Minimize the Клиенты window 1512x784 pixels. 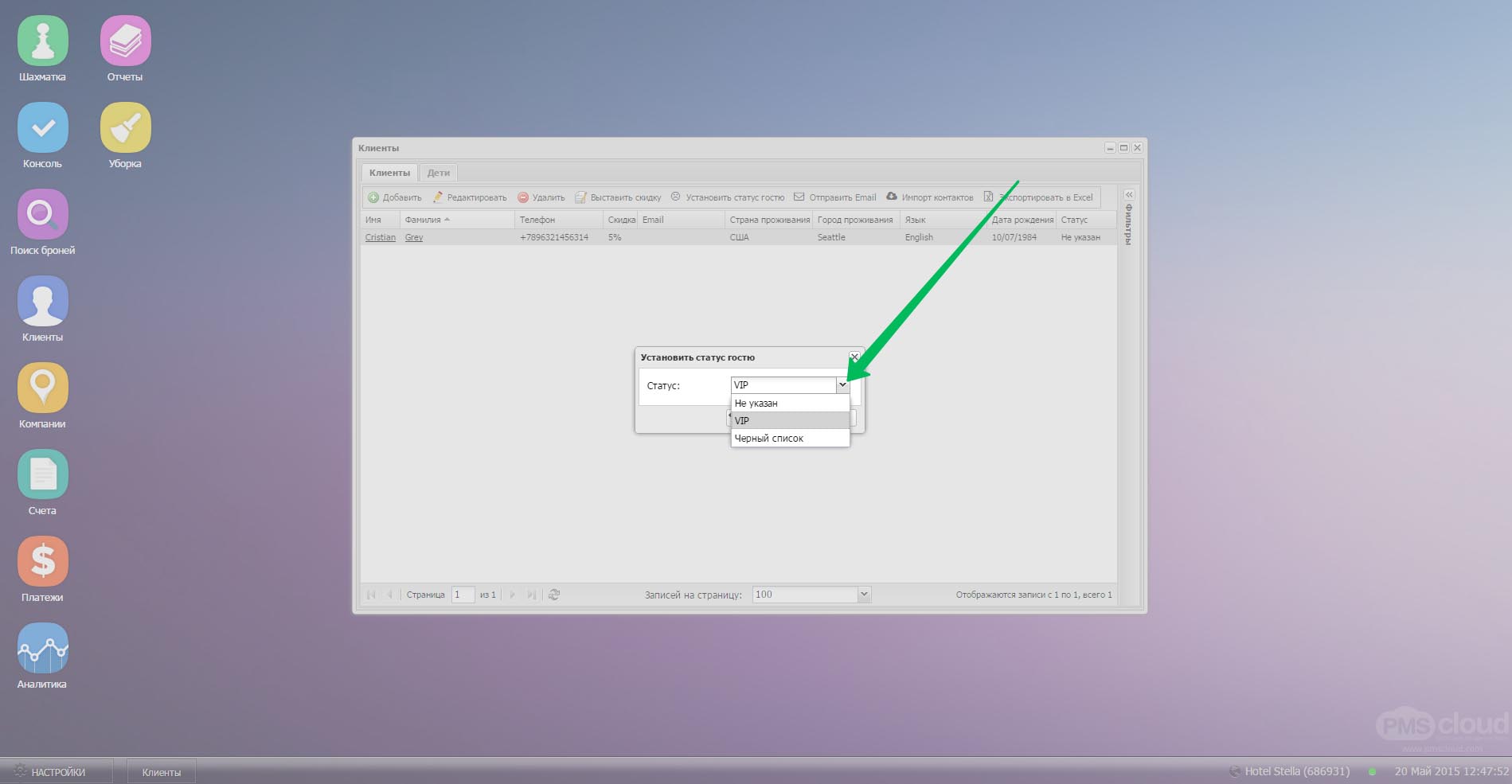point(1110,148)
